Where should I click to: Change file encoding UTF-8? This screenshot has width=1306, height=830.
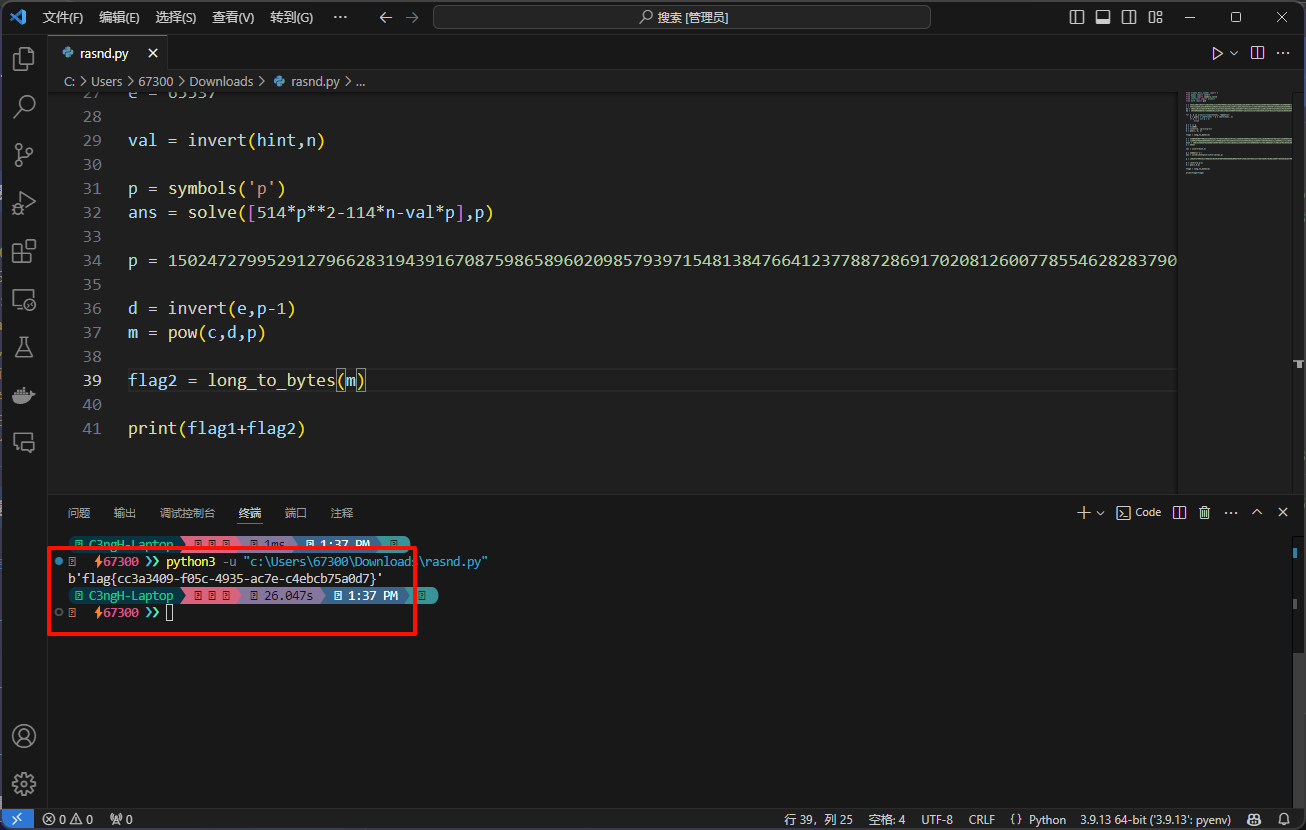937,819
